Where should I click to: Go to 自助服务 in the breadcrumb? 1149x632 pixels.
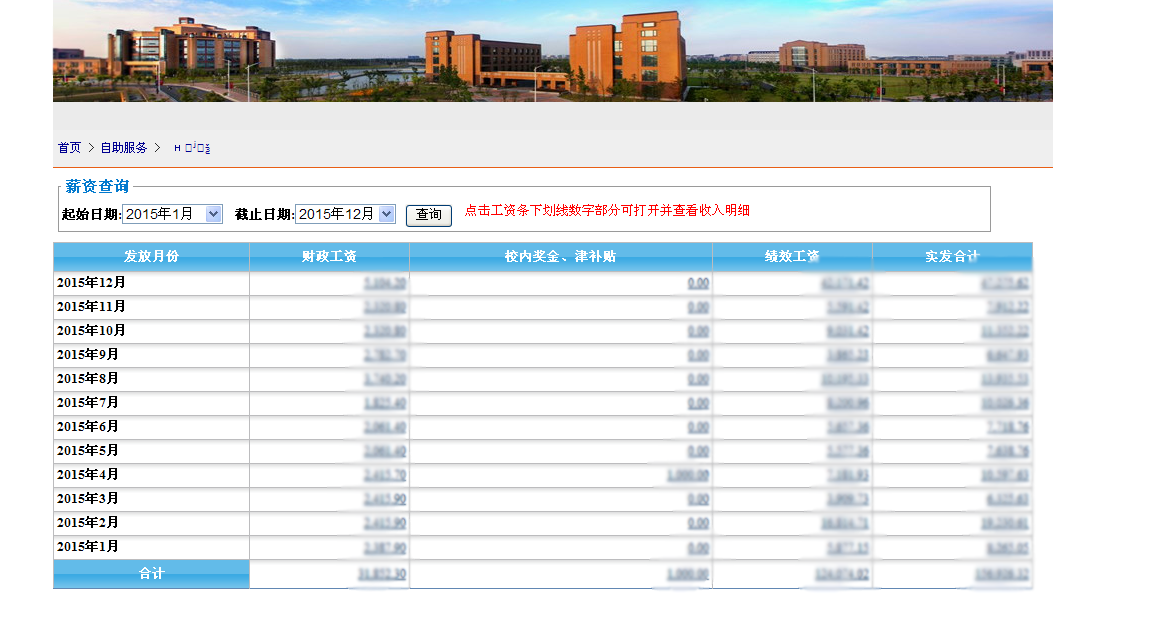(x=123, y=148)
